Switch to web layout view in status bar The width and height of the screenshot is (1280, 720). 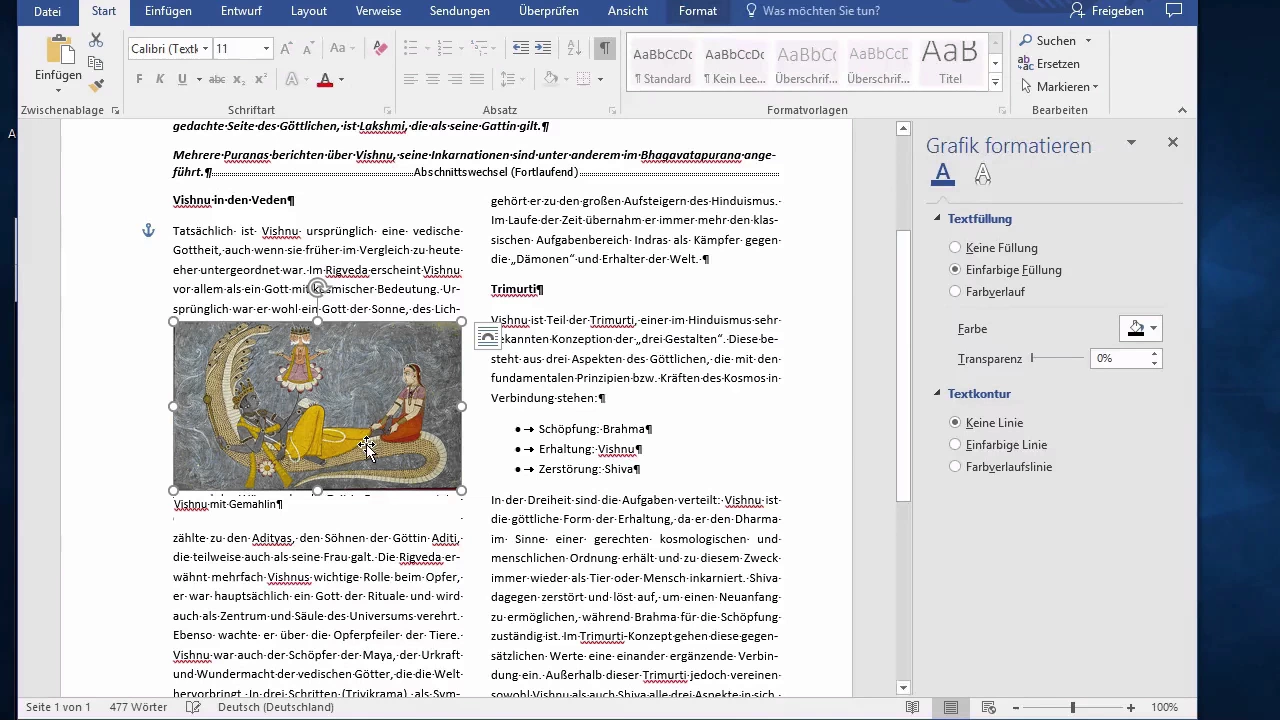(988, 707)
